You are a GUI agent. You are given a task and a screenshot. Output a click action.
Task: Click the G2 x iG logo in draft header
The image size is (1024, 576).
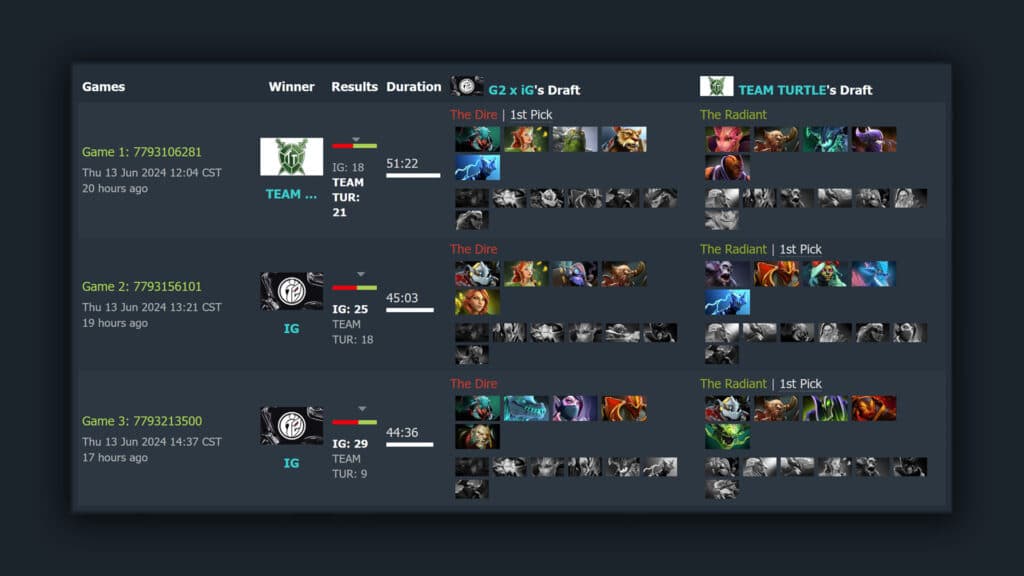coord(467,86)
